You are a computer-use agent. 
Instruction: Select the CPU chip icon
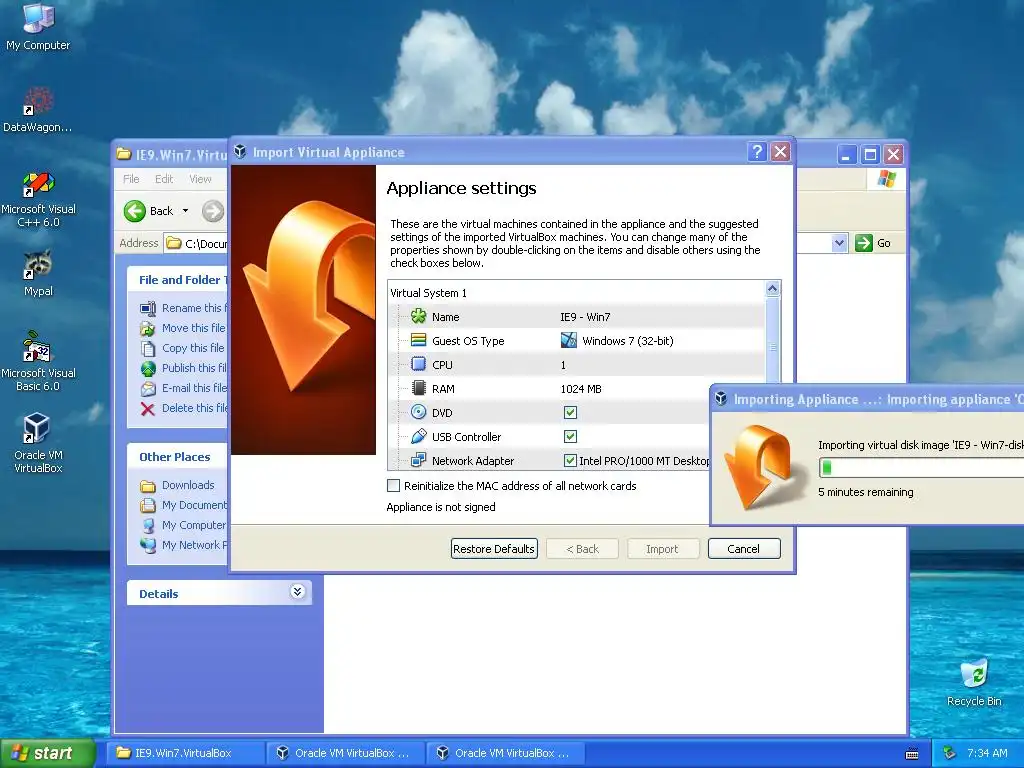point(418,364)
